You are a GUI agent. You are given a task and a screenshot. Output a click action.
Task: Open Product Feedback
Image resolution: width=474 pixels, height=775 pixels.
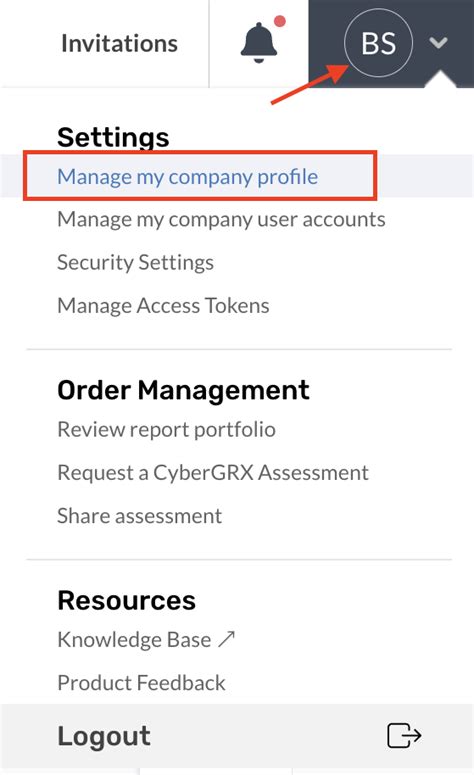point(141,683)
